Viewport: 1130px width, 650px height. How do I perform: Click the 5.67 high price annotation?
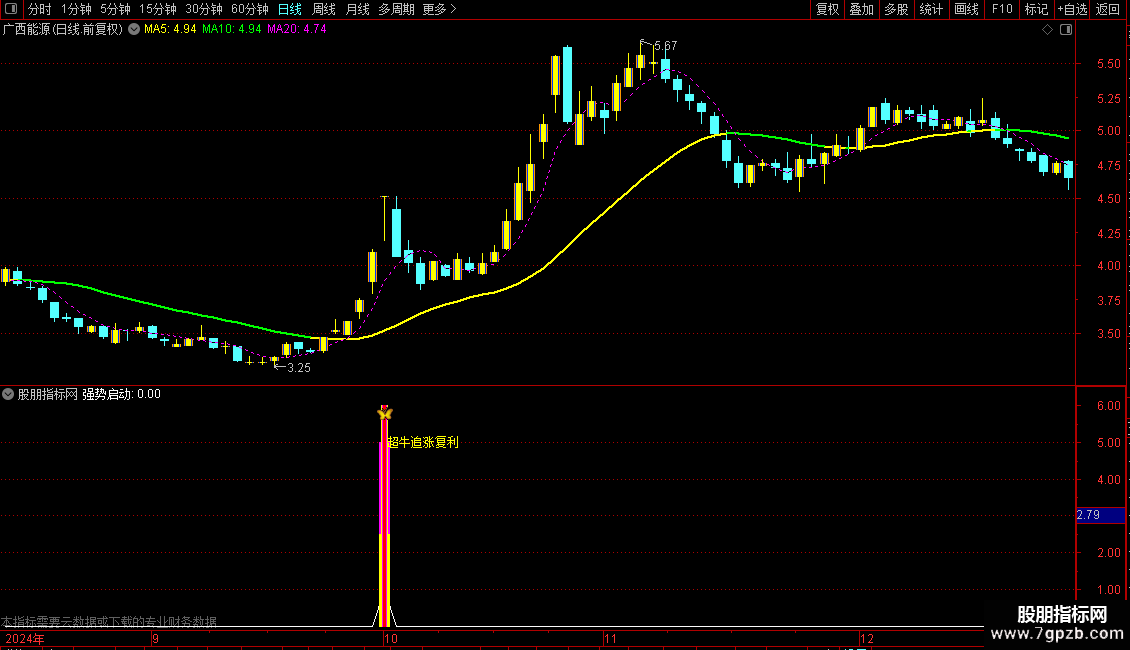click(x=665, y=45)
